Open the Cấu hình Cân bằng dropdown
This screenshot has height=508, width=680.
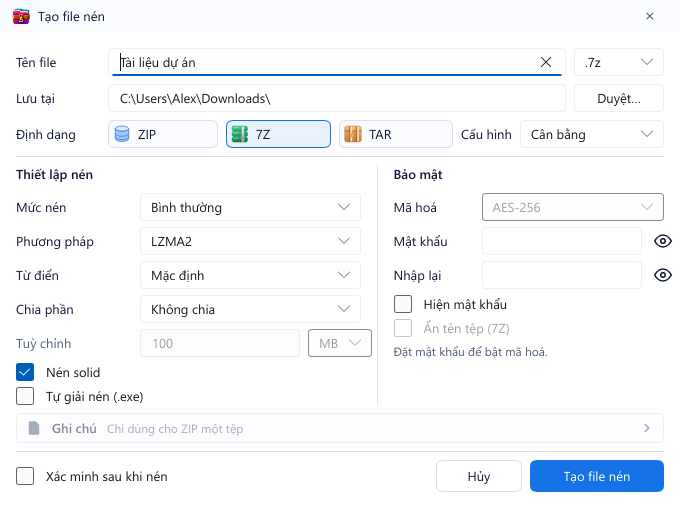tap(592, 134)
